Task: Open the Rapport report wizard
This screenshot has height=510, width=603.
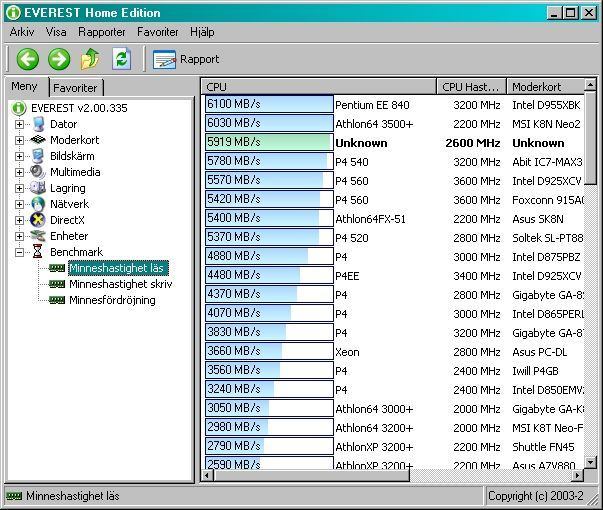Action: click(x=186, y=59)
